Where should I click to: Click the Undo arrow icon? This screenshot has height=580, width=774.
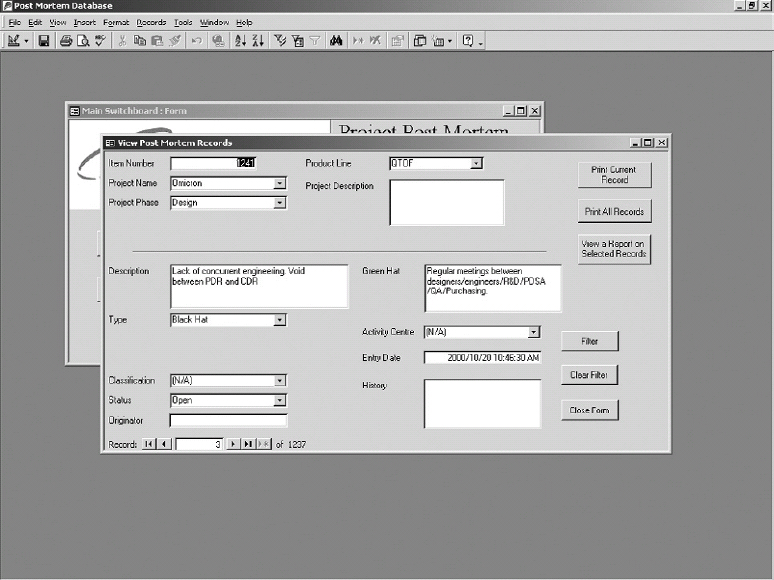click(x=196, y=41)
